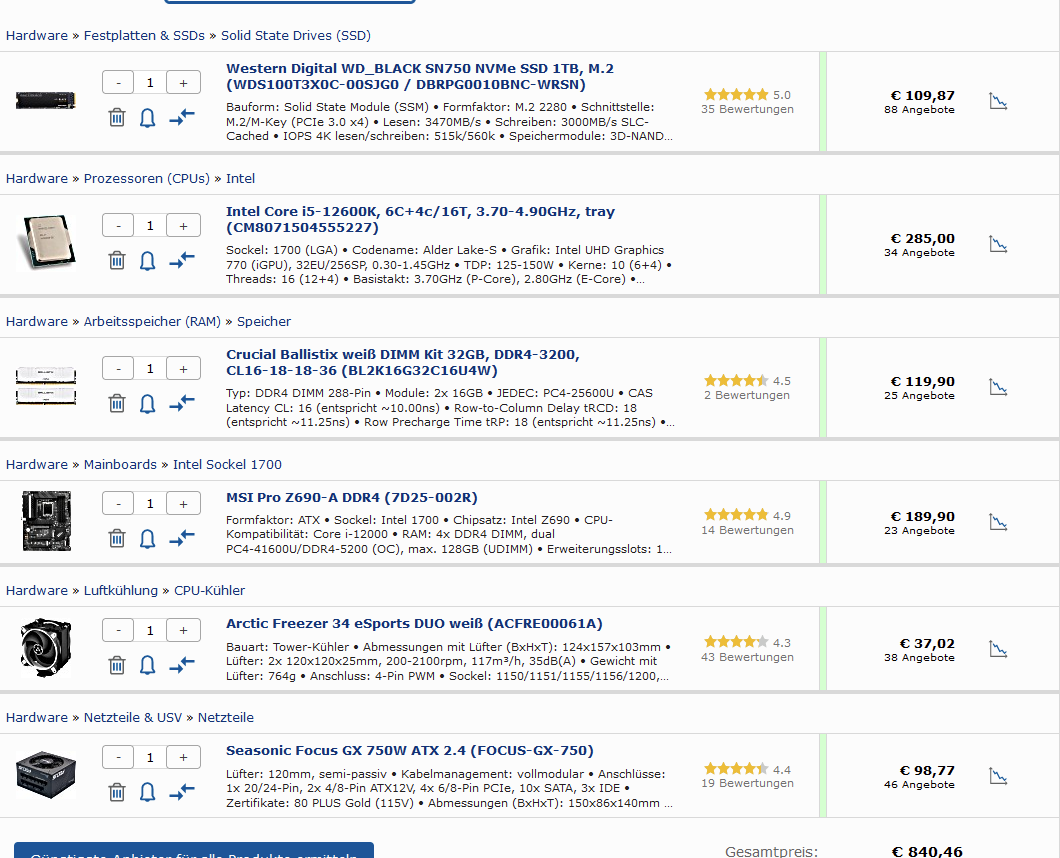
Task: Delete the WD_BLACK SN750 SSD from list
Action: (x=117, y=118)
